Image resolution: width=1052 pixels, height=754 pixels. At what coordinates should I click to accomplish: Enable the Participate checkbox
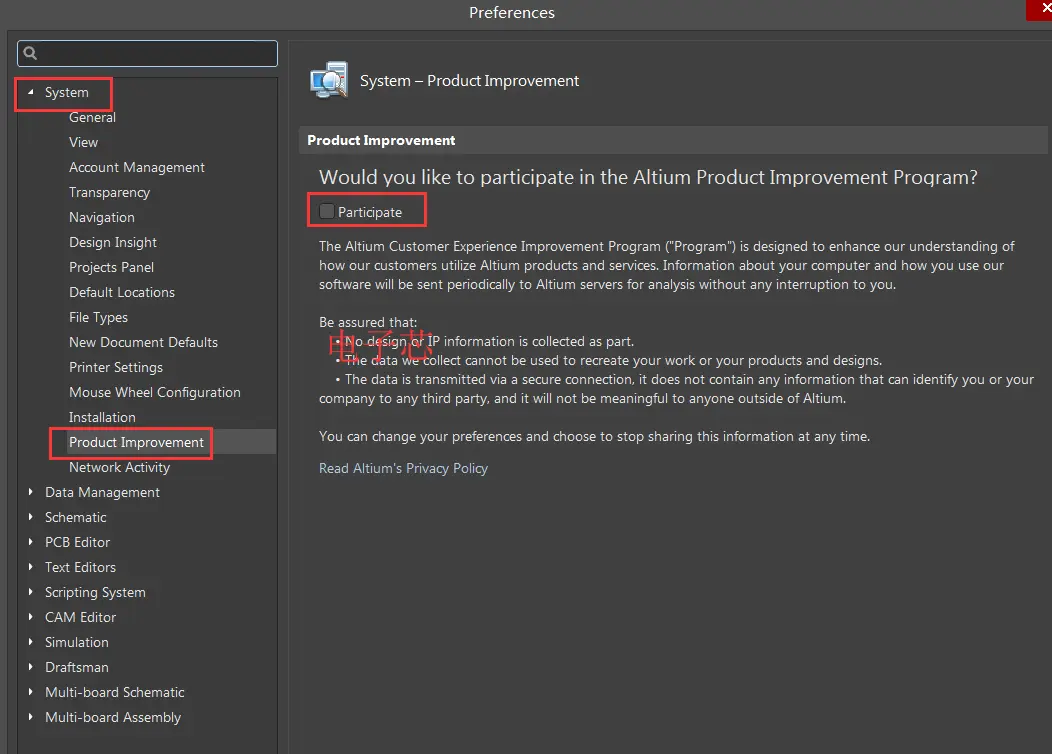327,211
